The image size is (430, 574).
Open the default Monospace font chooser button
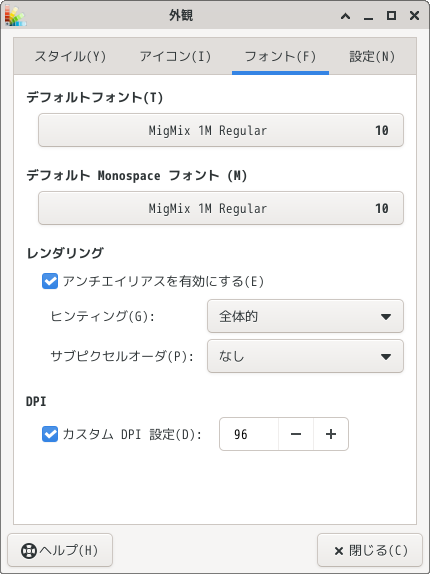tap(221, 208)
